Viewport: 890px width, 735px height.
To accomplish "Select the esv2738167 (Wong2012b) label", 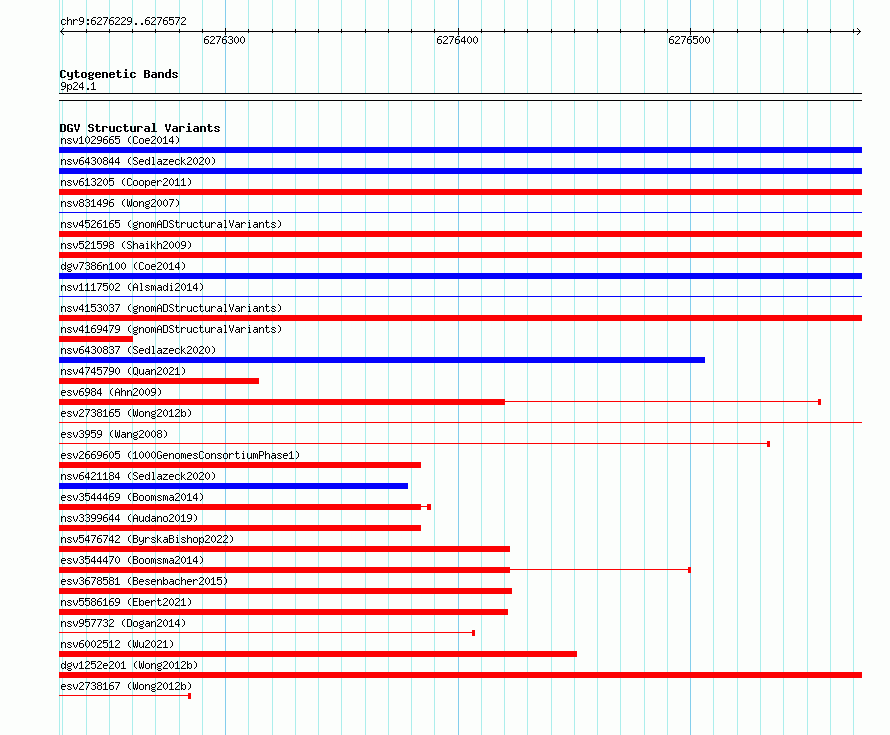I will tap(126, 686).
